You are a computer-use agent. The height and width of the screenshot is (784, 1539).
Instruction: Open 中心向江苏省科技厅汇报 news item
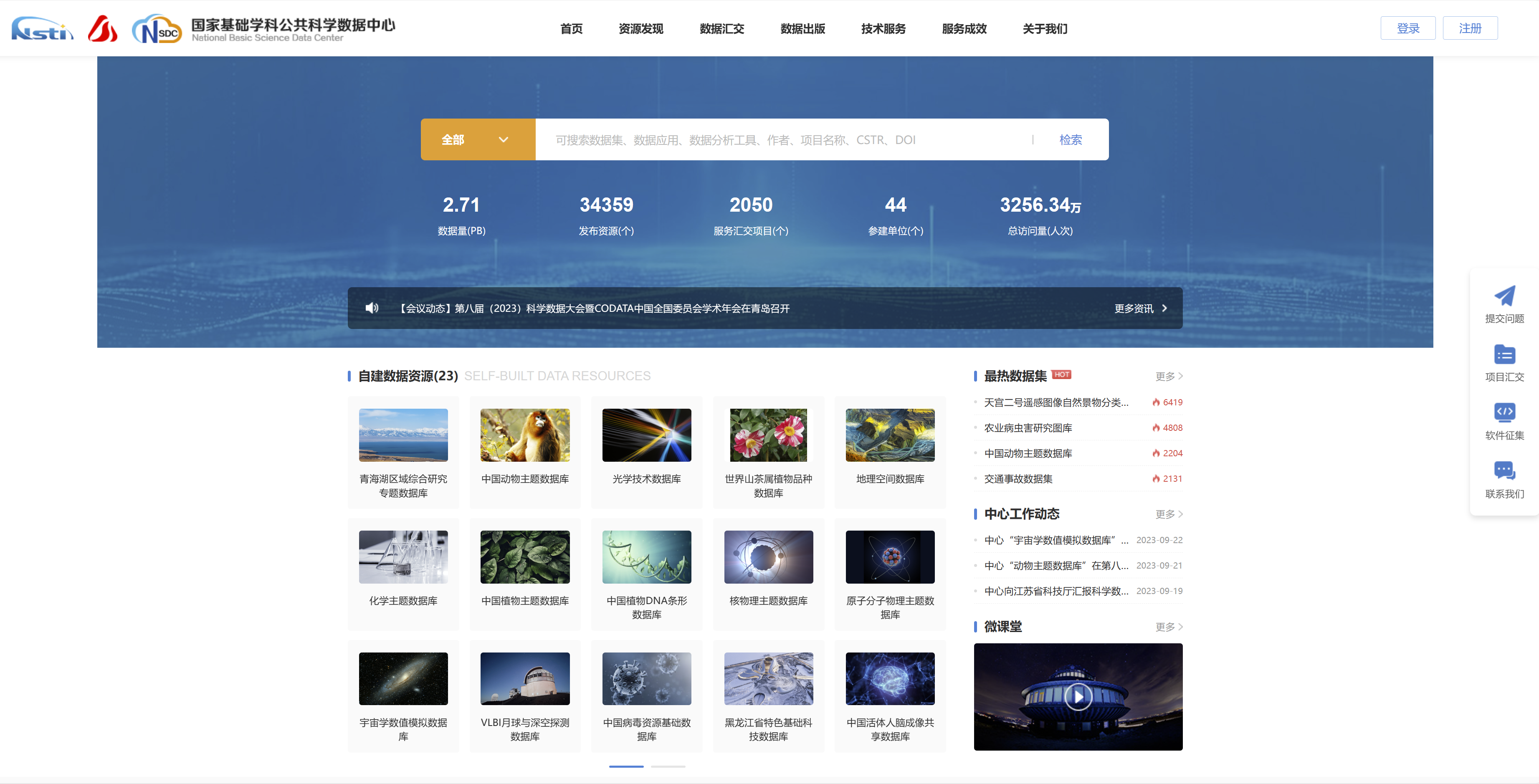pyautogui.click(x=1056, y=591)
